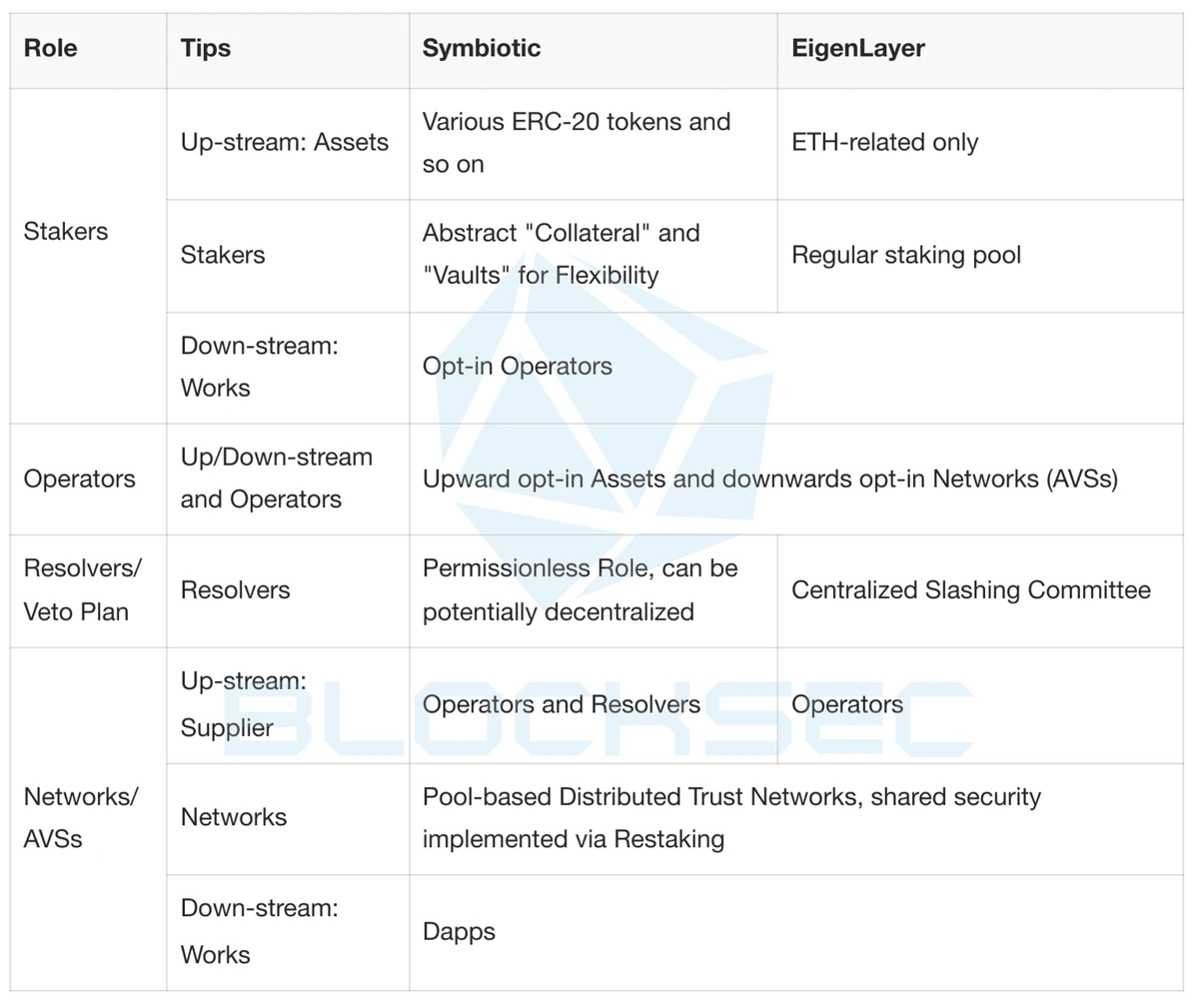Select the "Up/Down-stream and Operators" cell

point(277,479)
